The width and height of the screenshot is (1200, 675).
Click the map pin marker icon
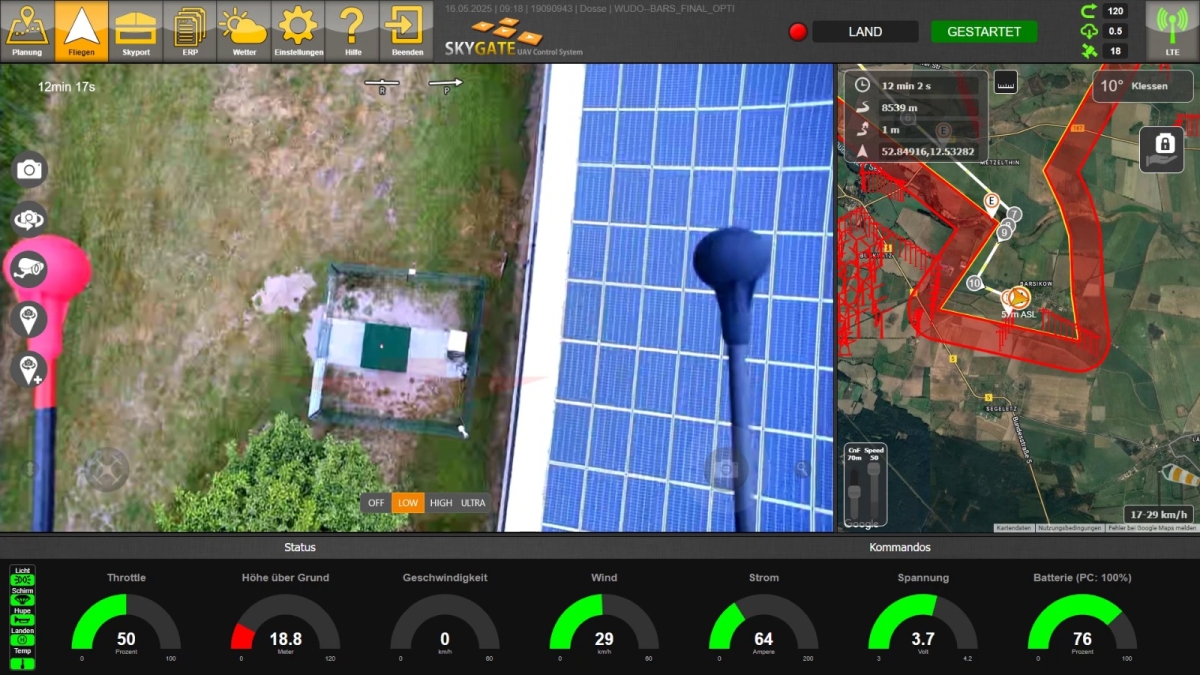(29, 319)
